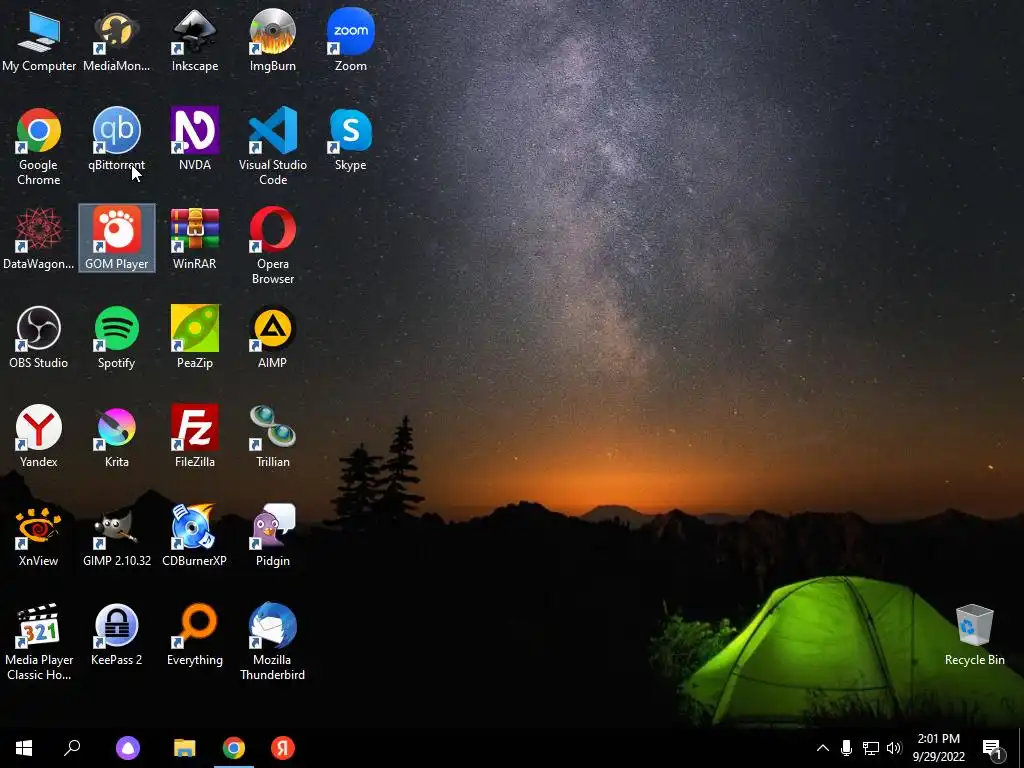Select Skype desktop icon
The height and width of the screenshot is (768, 1024).
351,140
